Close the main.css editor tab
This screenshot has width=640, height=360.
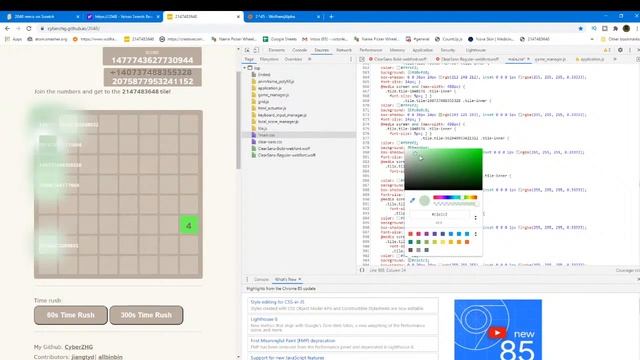(528, 59)
